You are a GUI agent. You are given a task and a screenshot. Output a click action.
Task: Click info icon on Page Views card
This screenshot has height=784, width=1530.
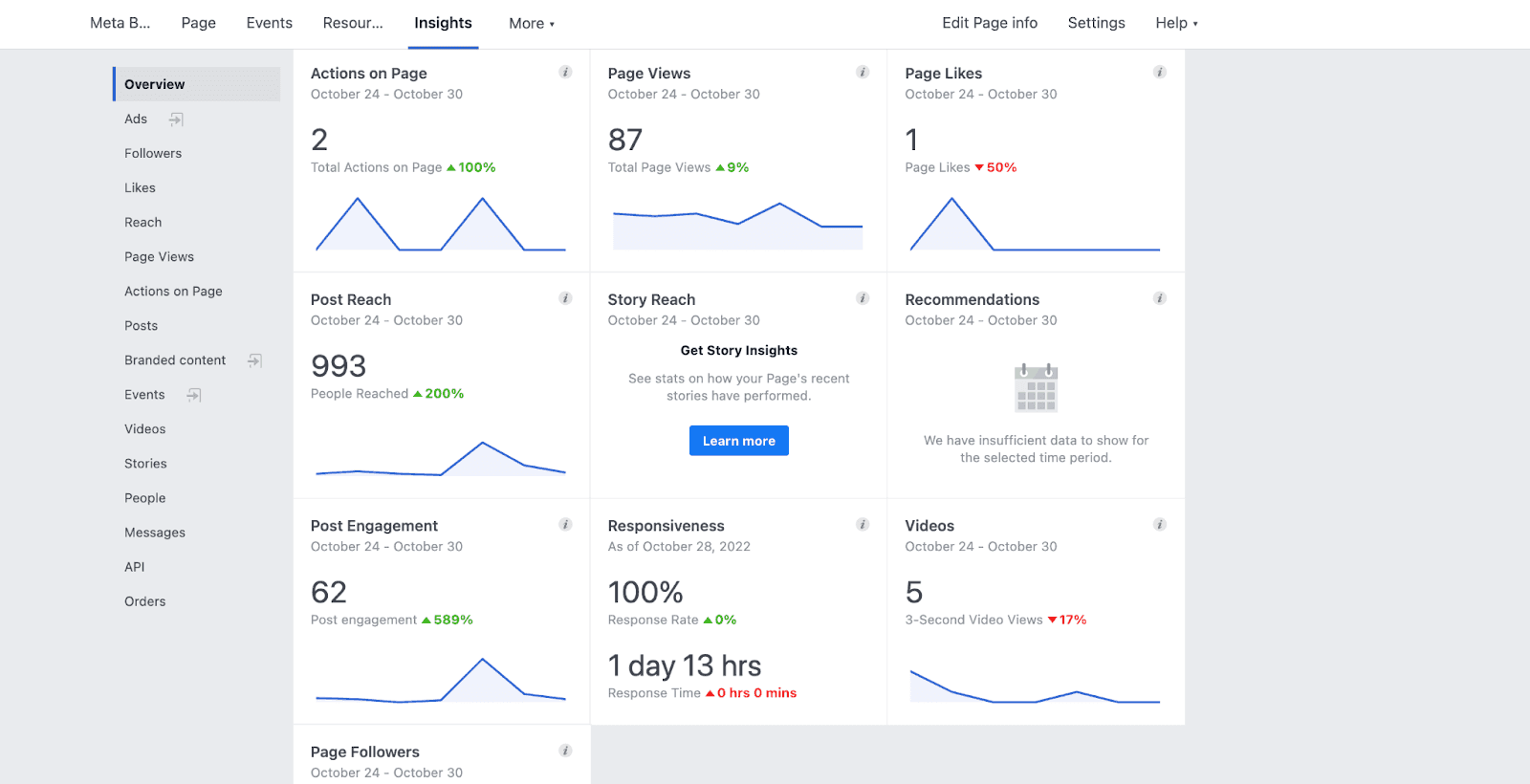863,73
